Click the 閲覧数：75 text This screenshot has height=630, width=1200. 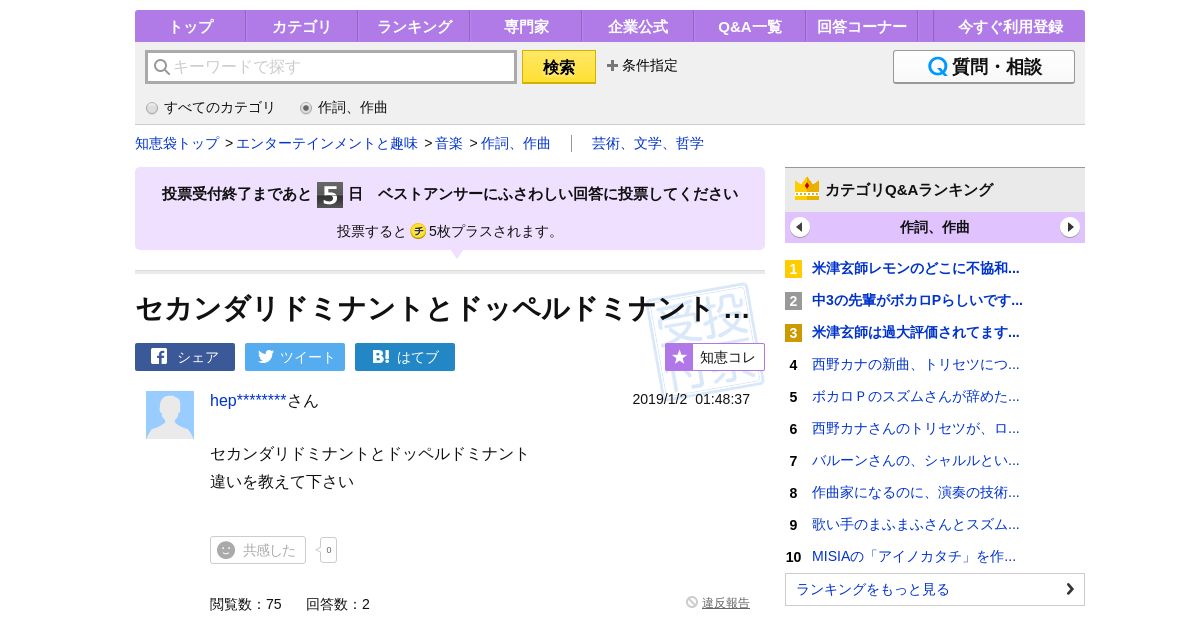click(x=246, y=604)
